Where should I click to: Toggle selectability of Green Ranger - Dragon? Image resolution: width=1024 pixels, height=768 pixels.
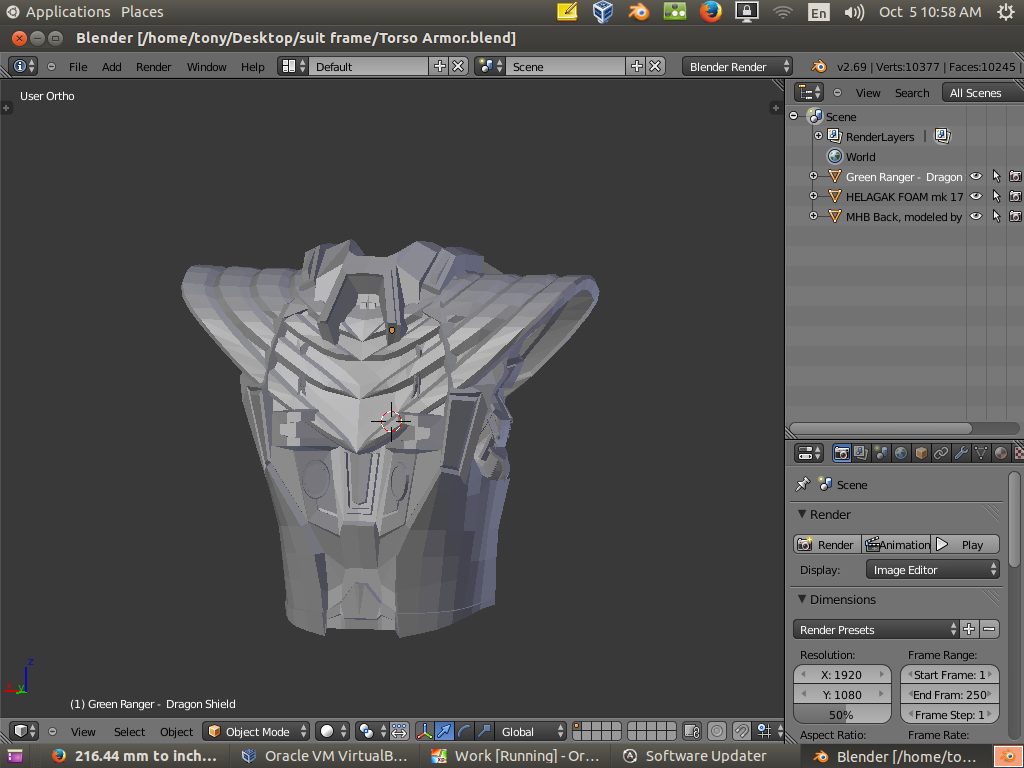point(996,176)
